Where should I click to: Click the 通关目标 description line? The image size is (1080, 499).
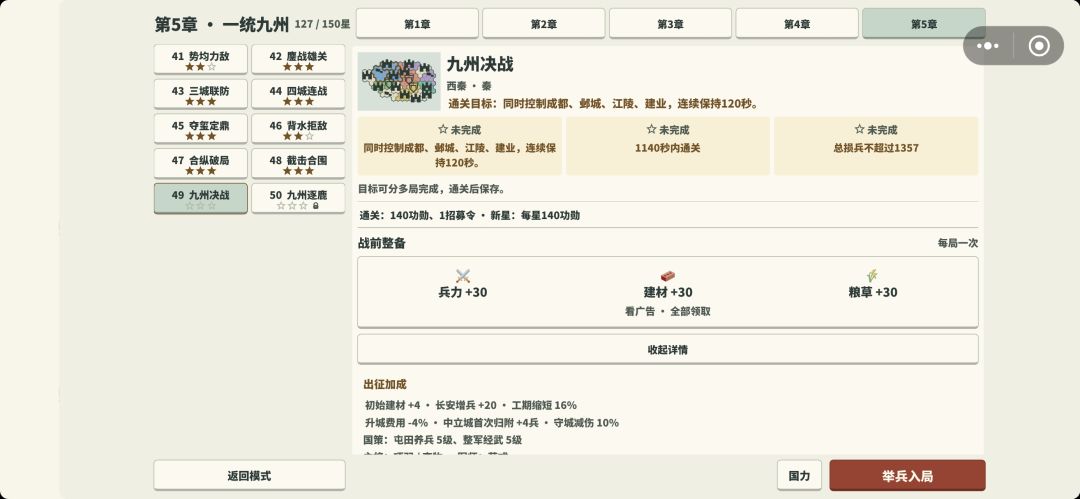[x=603, y=104]
